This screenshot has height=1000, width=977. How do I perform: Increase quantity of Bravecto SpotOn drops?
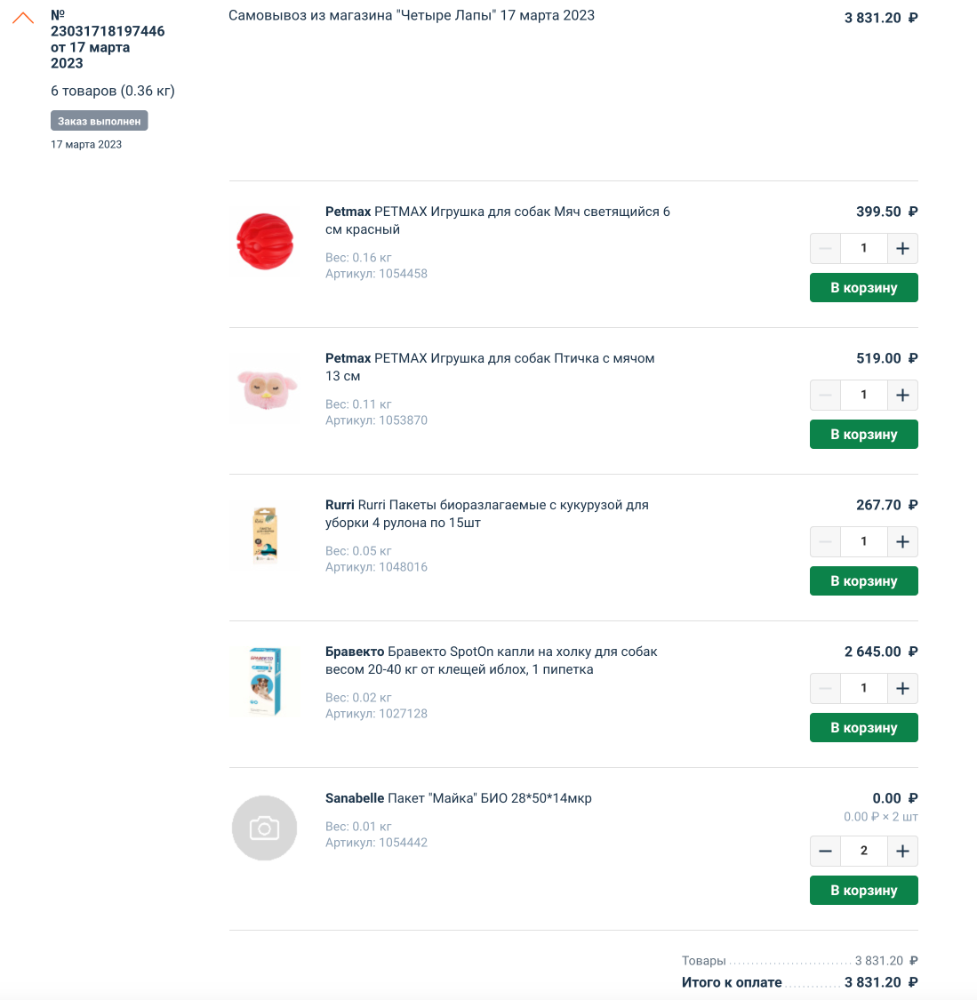pos(902,689)
